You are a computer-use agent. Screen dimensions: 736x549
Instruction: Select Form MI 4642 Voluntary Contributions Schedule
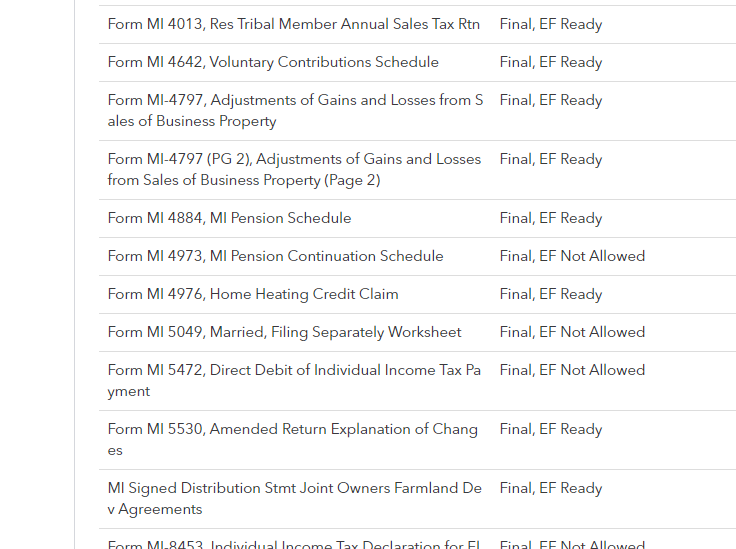coord(273,62)
